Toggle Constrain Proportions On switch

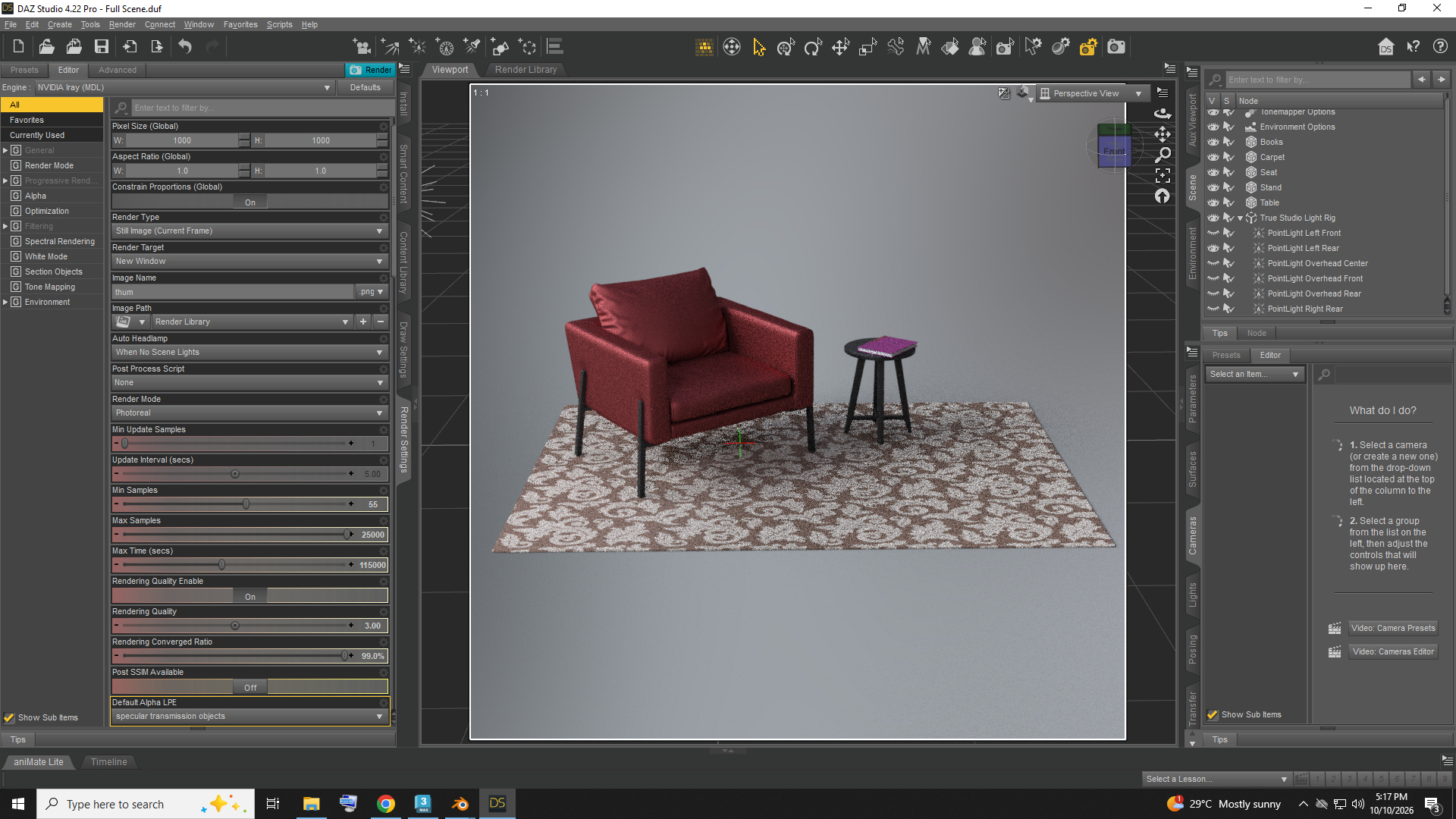tap(250, 202)
